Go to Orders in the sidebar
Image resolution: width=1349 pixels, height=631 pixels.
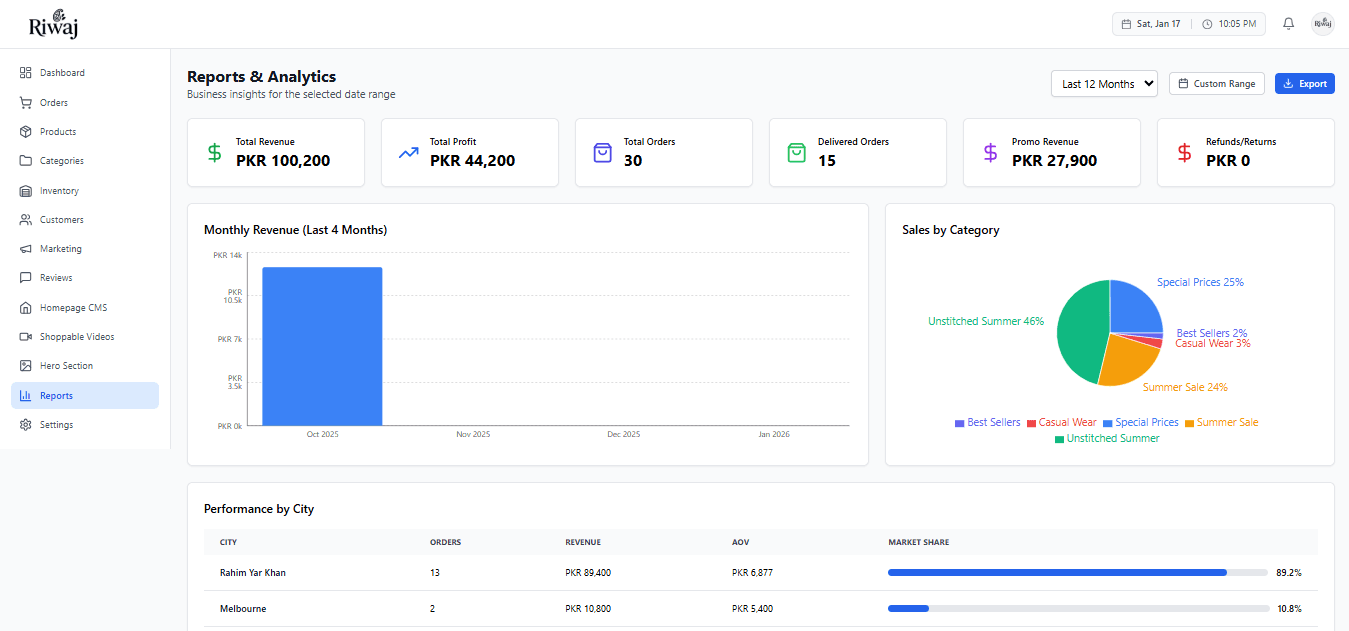(54, 103)
